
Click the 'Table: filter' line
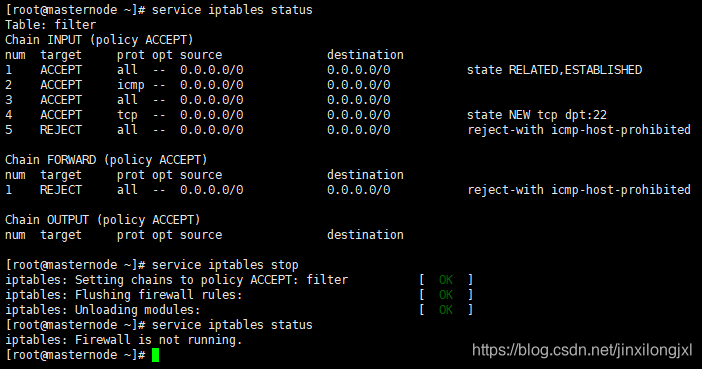(51, 25)
